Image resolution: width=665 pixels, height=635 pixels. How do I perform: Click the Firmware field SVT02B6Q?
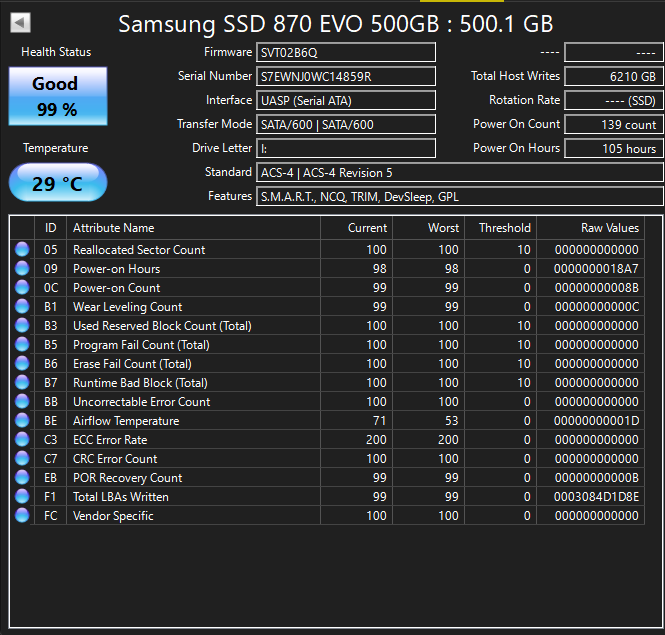pos(346,53)
